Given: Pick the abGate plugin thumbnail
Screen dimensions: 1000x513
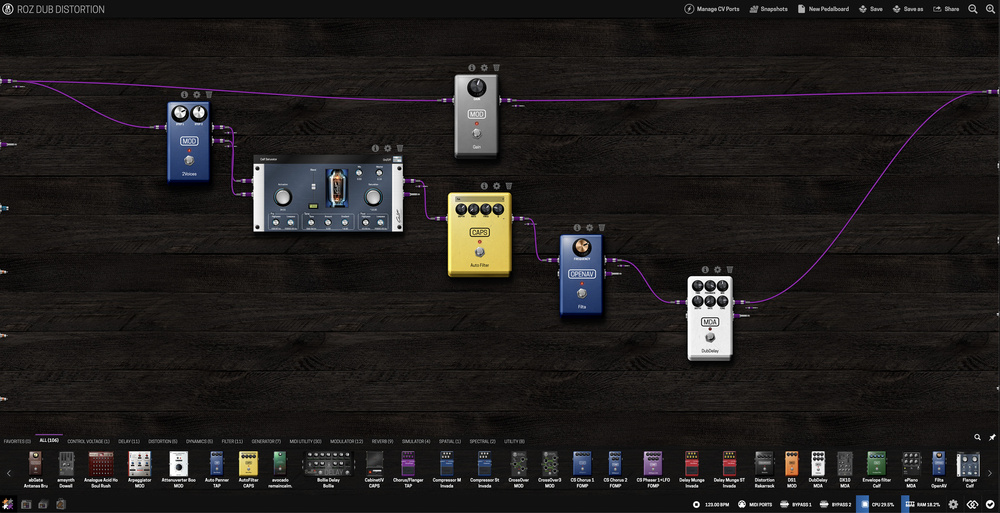Looking at the screenshot, I should pos(36,463).
